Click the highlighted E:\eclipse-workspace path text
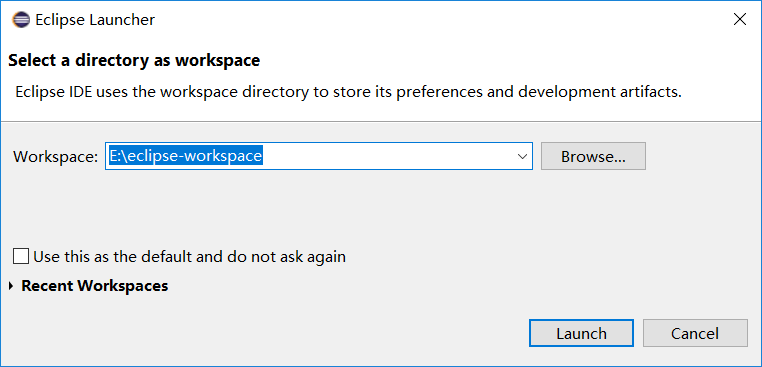762x367 pixels. click(x=186, y=156)
